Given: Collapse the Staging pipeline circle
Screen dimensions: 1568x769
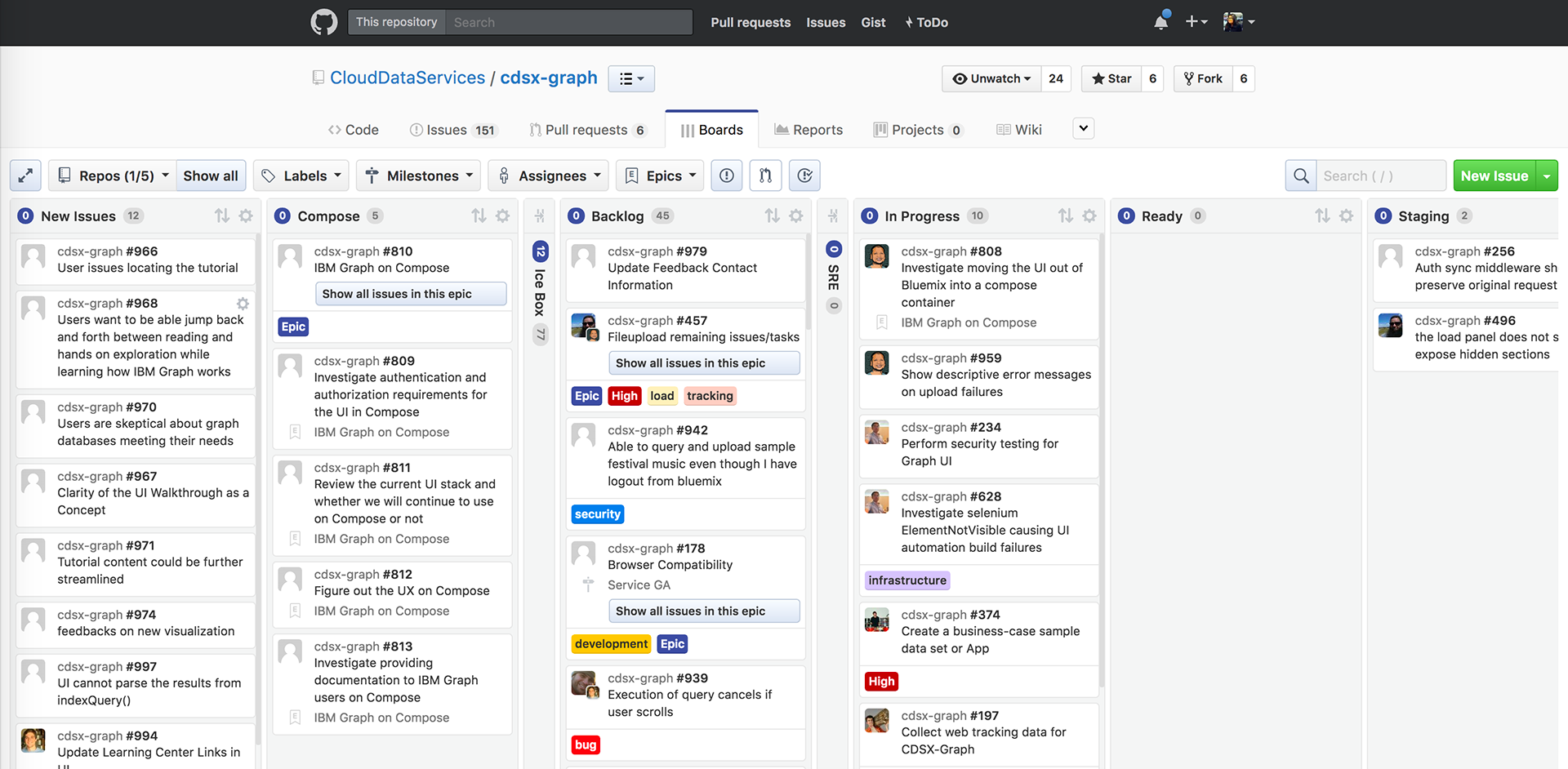Looking at the screenshot, I should coord(1383,216).
